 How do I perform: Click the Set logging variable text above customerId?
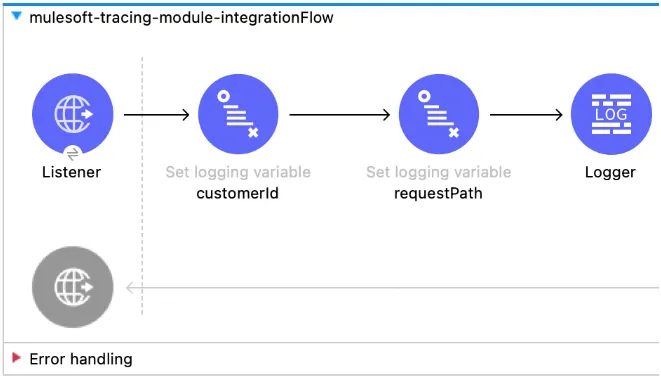tap(238, 172)
